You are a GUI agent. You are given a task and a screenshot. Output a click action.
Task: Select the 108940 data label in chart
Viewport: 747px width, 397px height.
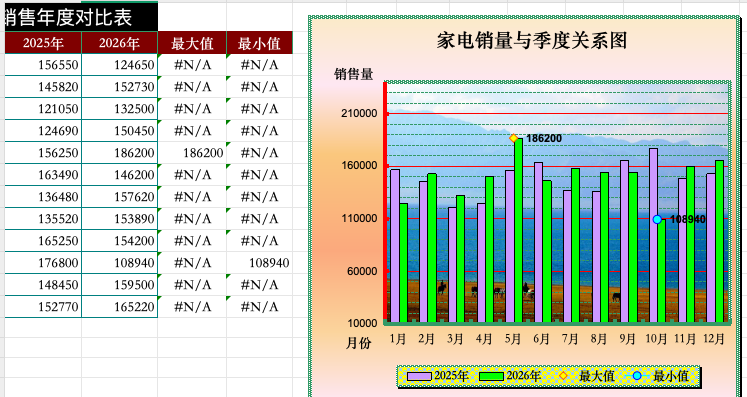point(687,219)
